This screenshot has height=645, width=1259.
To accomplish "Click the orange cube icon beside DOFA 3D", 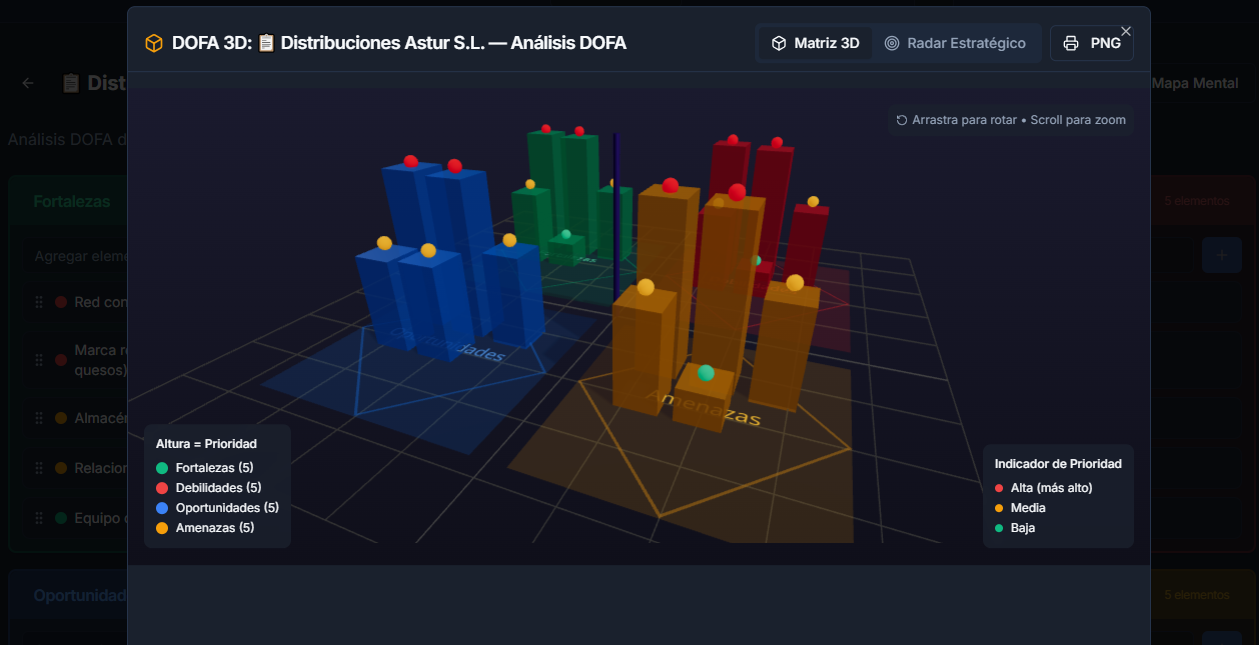I will (x=154, y=43).
